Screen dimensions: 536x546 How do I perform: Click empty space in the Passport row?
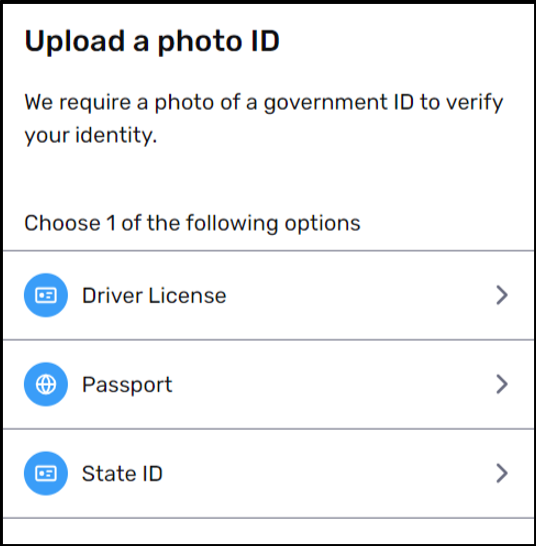click(331, 384)
